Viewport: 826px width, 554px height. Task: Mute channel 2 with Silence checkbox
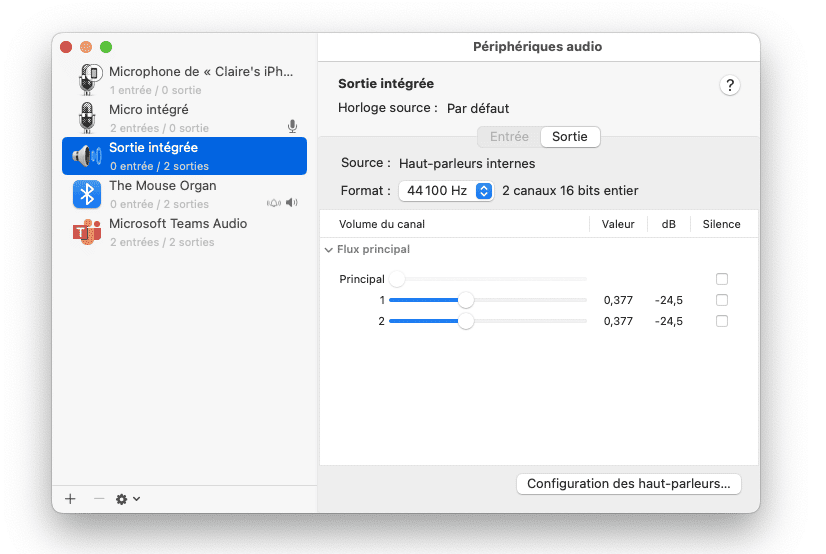pyautogui.click(x=722, y=321)
